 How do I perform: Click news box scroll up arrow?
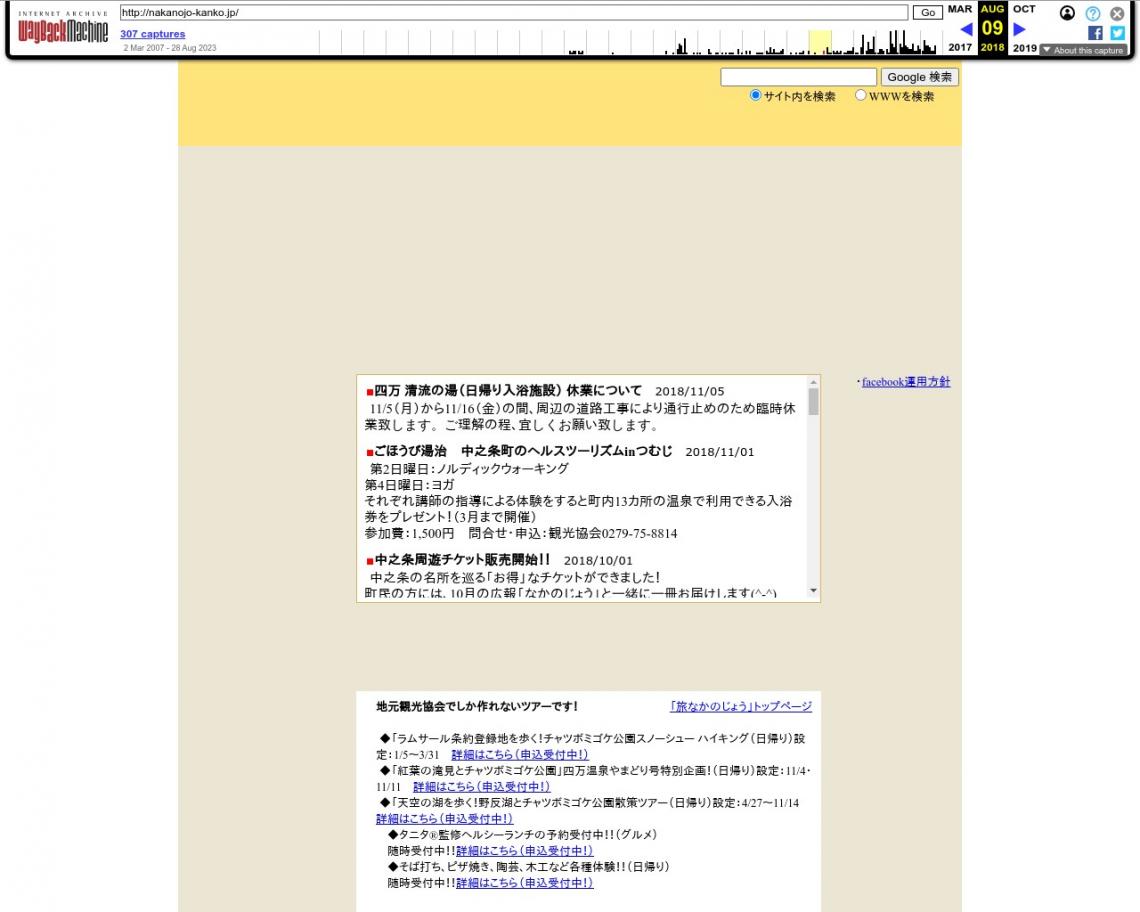pos(814,382)
